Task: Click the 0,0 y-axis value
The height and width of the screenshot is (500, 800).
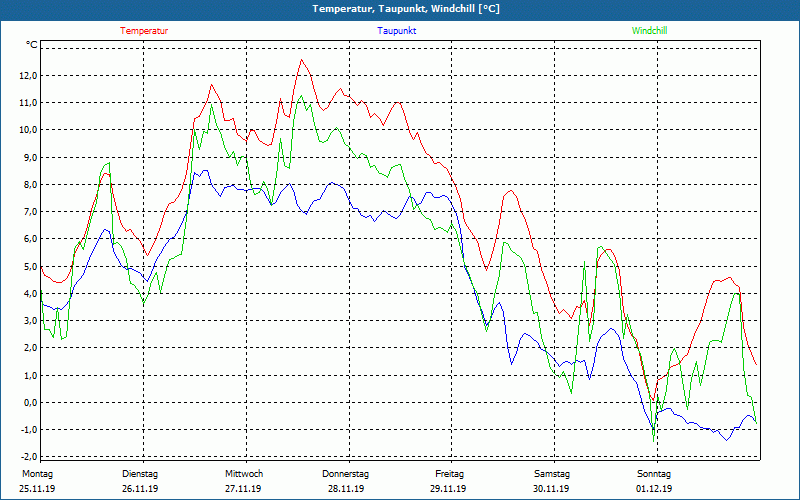Action: (31, 402)
